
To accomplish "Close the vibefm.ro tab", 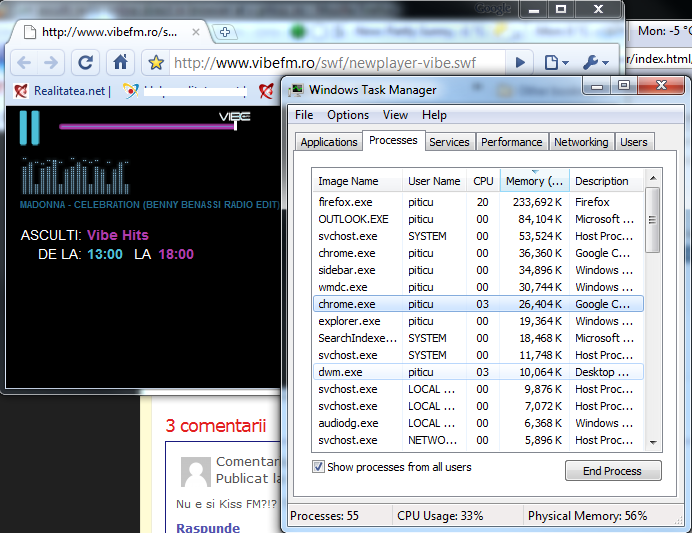I will click(x=196, y=32).
